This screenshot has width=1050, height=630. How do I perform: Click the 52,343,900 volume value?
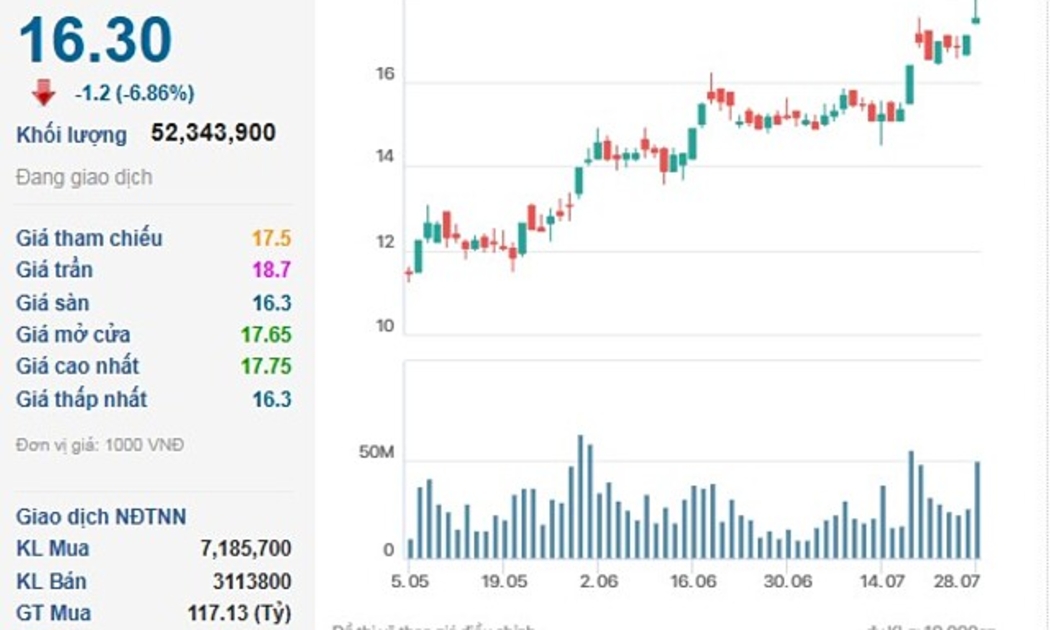click(x=212, y=133)
